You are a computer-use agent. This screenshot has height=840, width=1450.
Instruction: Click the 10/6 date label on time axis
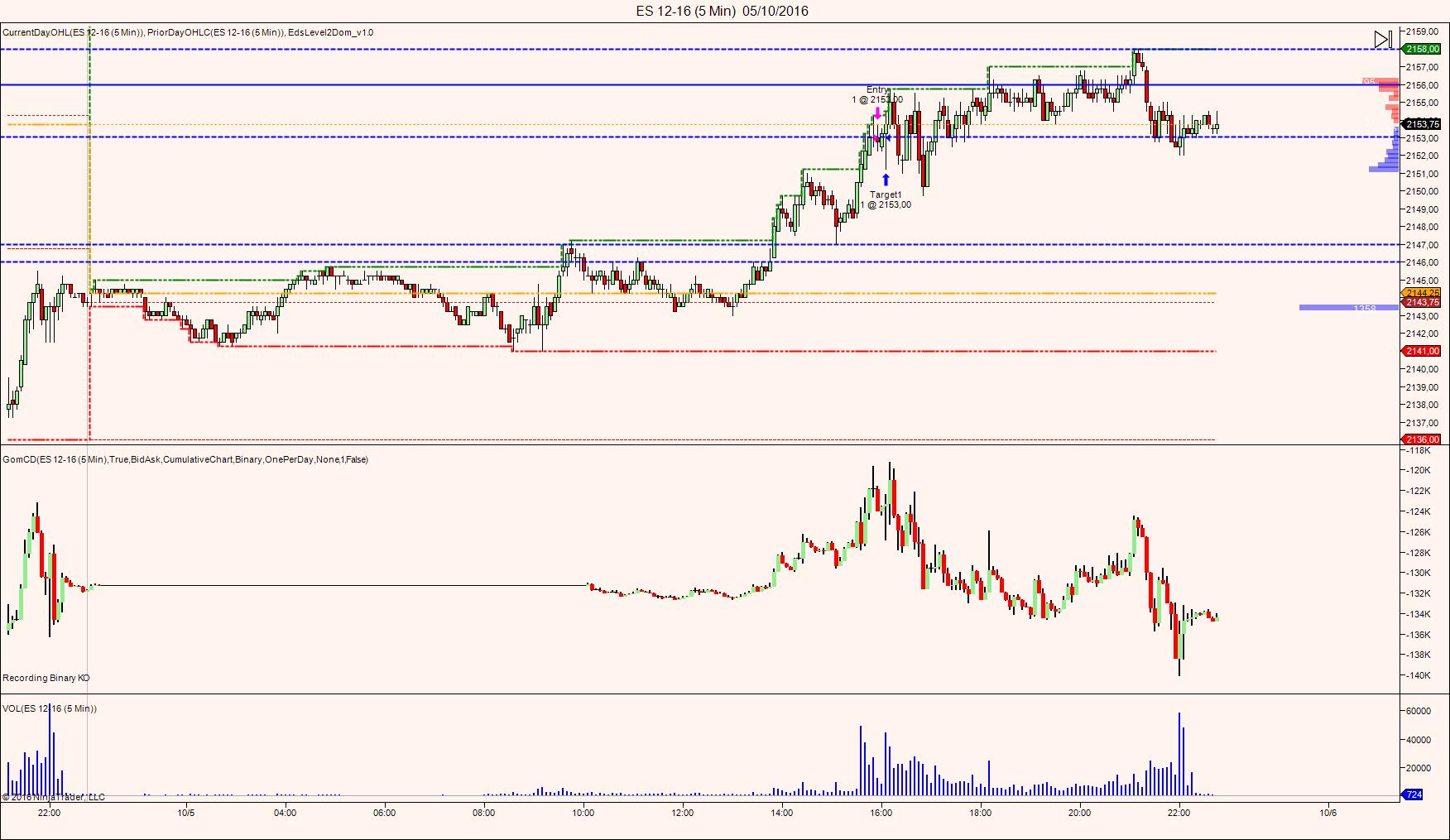point(1328,813)
